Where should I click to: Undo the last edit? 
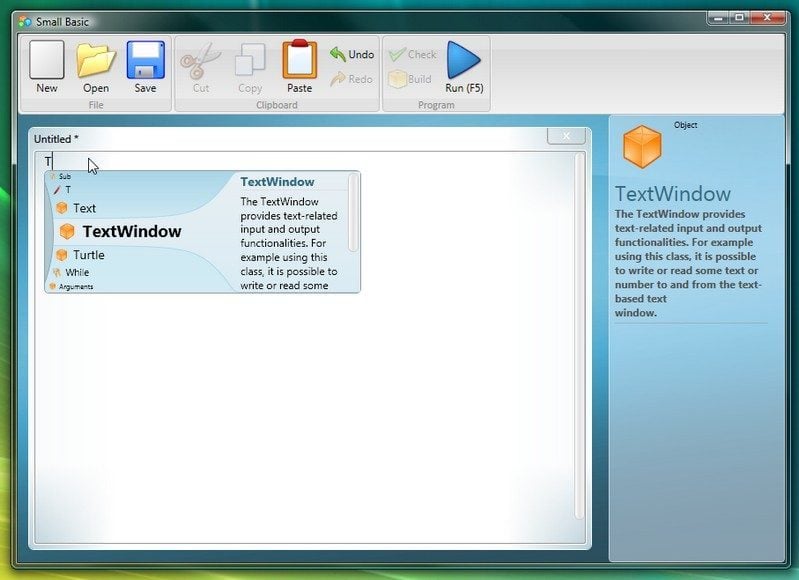point(352,54)
